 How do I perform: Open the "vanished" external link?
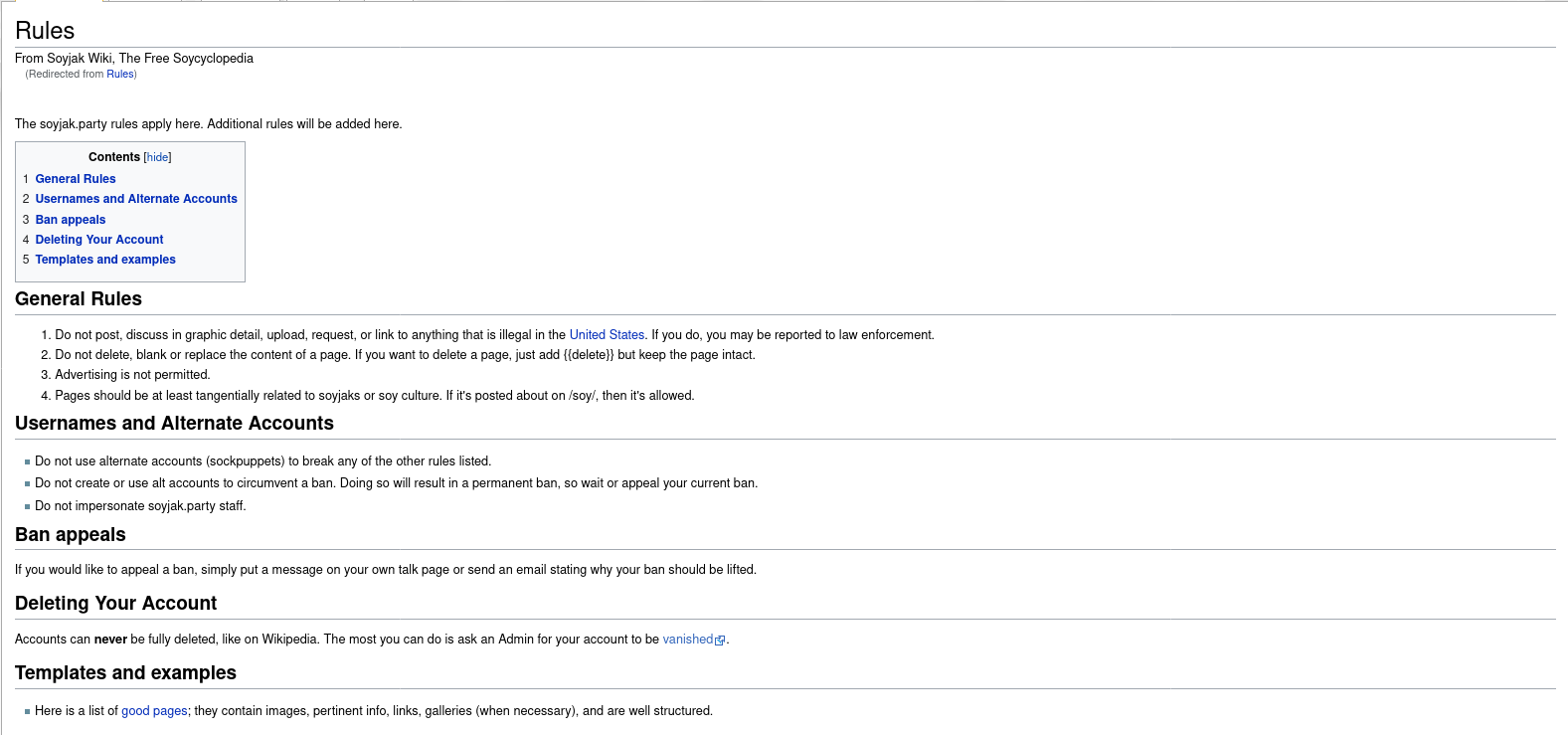pos(687,640)
